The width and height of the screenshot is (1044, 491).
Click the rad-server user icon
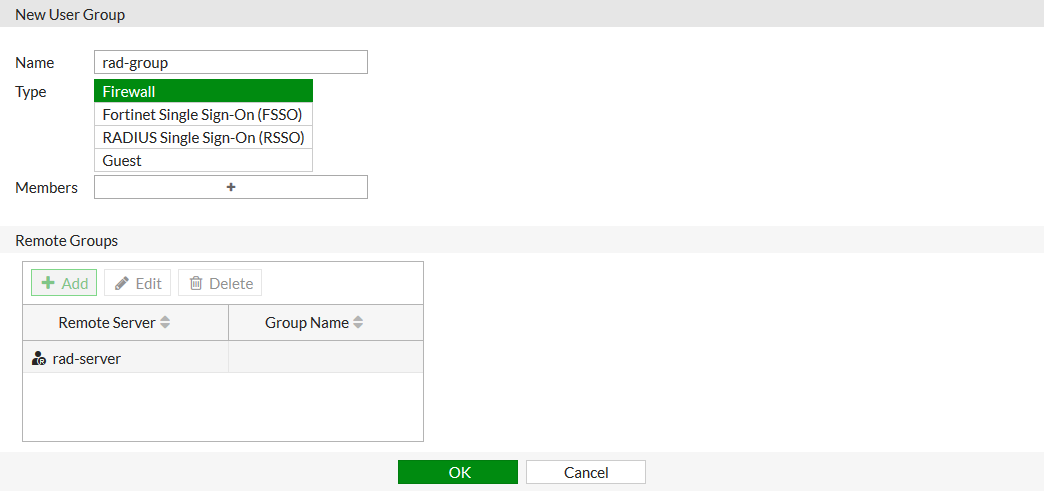(39, 358)
